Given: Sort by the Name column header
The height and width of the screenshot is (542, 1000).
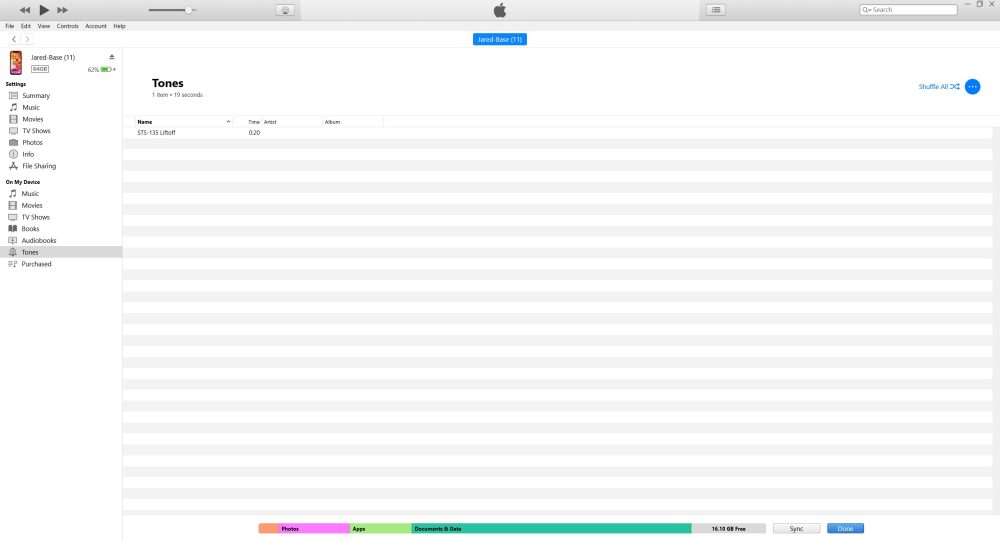Looking at the screenshot, I should point(184,122).
